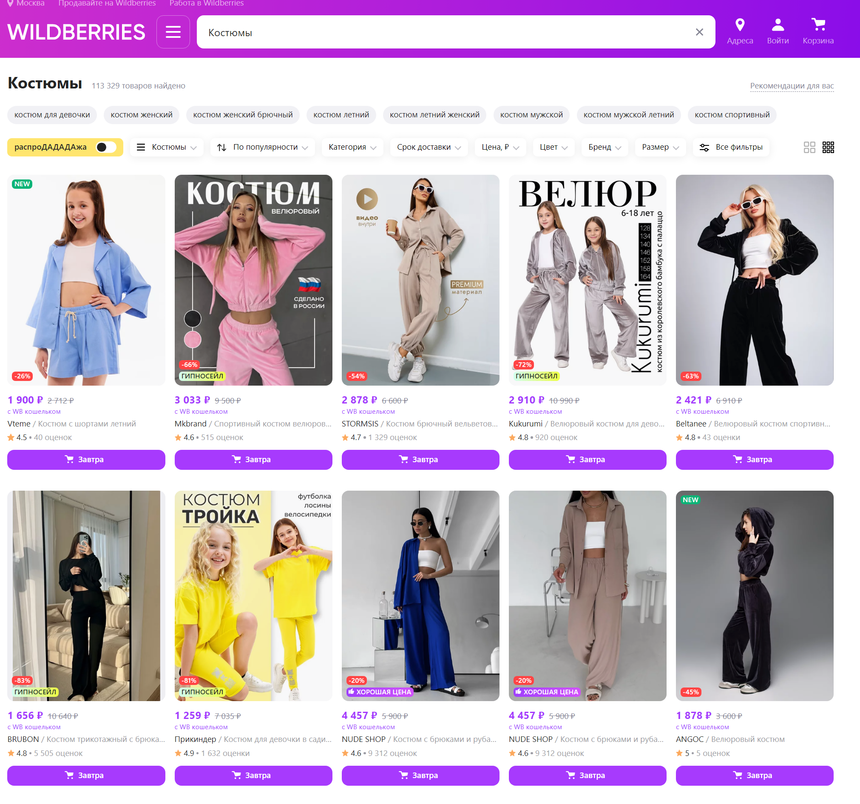Viewport: 860px width, 804px height.
Task: Add Vteme shorts costume to cart
Action: click(x=86, y=460)
